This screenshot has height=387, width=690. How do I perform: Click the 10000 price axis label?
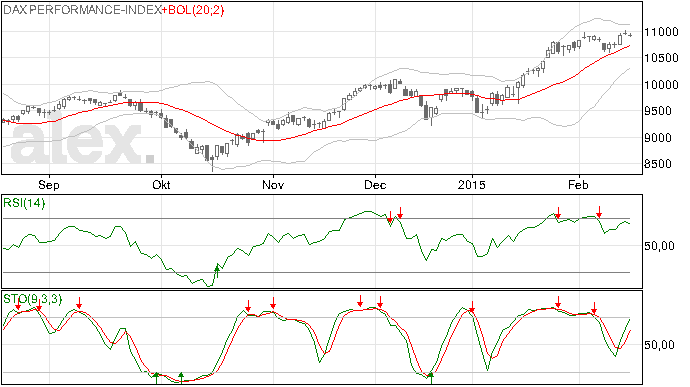[x=661, y=85]
